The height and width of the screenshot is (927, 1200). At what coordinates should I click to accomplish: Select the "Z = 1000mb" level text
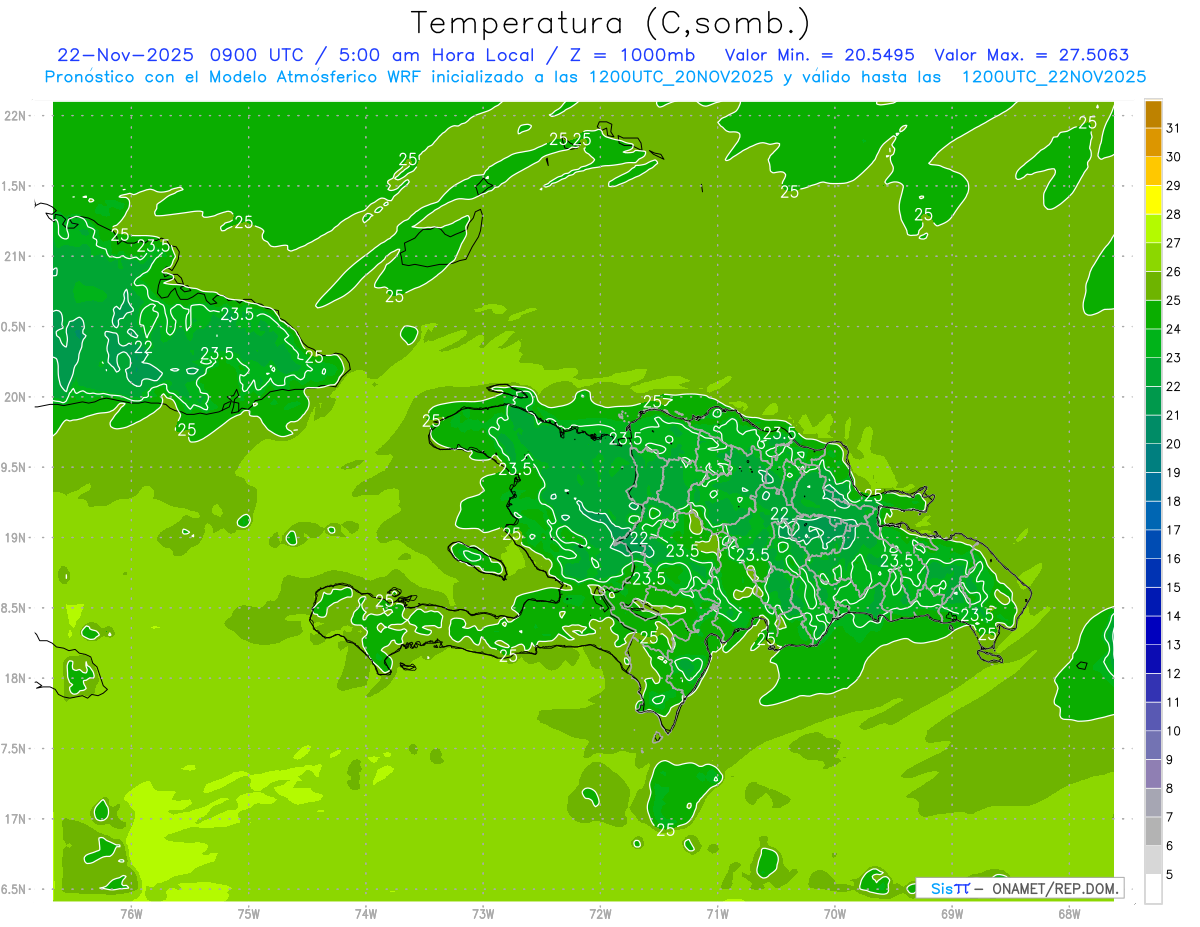tap(630, 55)
